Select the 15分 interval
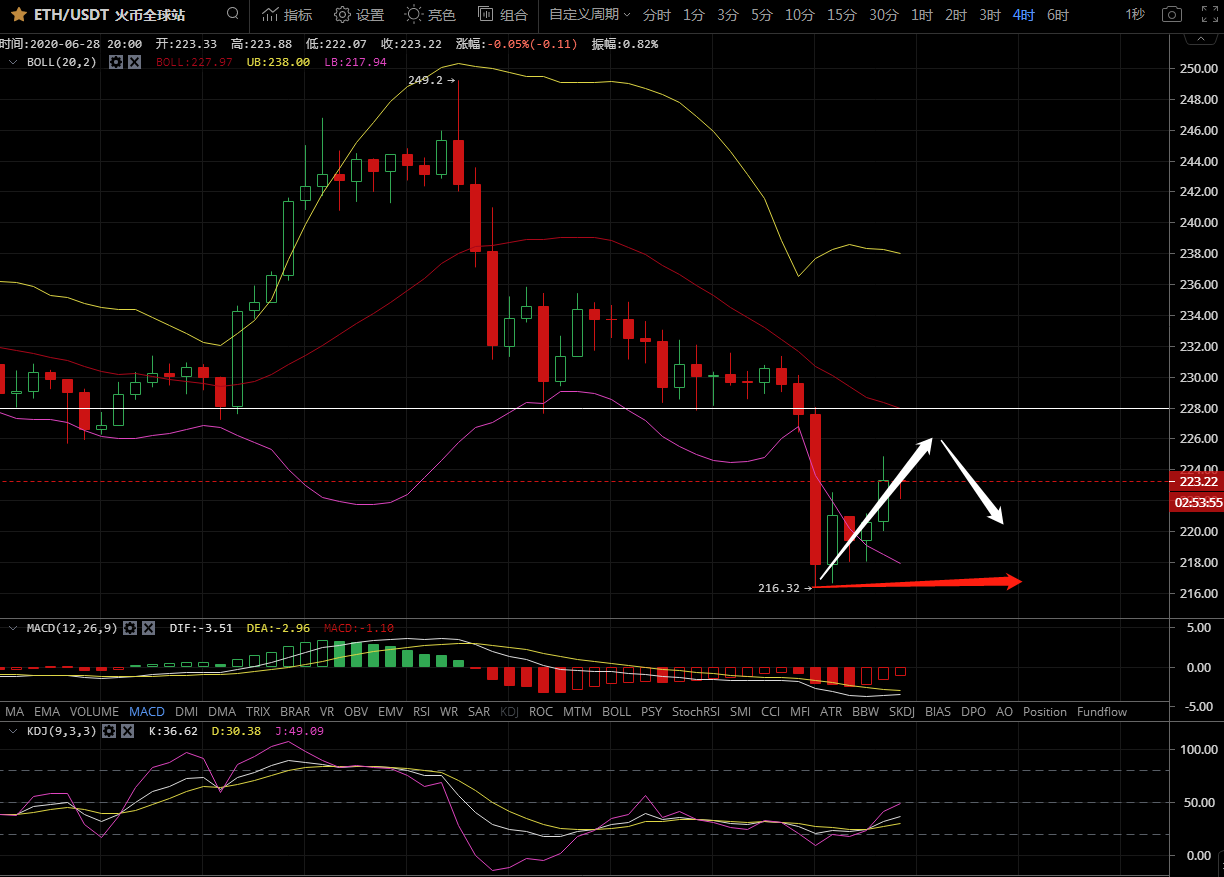This screenshot has height=877, width=1224. click(x=841, y=15)
